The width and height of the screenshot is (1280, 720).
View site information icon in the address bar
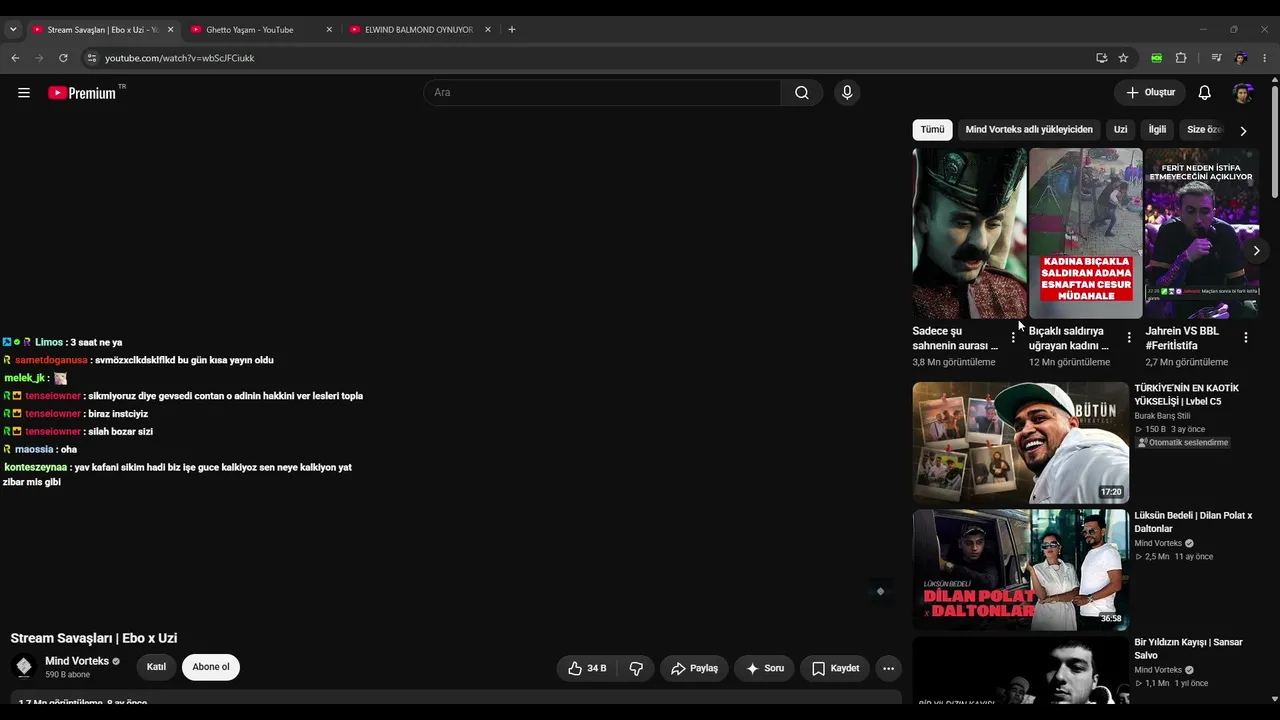[x=91, y=58]
